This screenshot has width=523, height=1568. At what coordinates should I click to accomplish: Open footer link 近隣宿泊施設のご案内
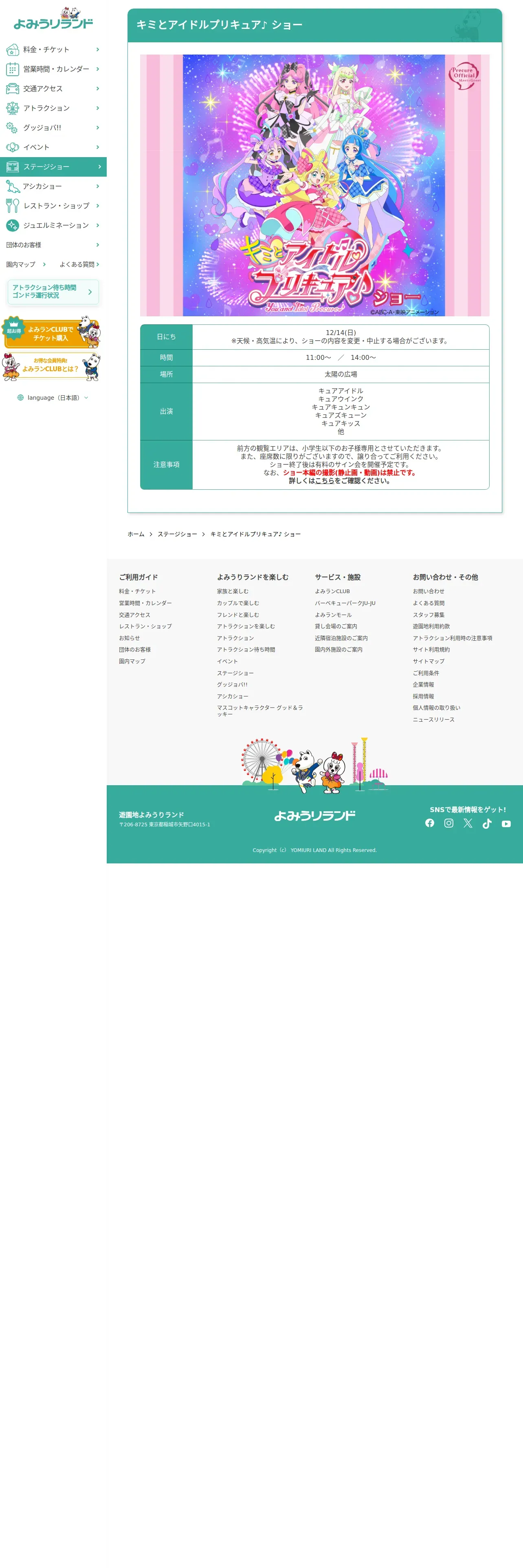341,639
